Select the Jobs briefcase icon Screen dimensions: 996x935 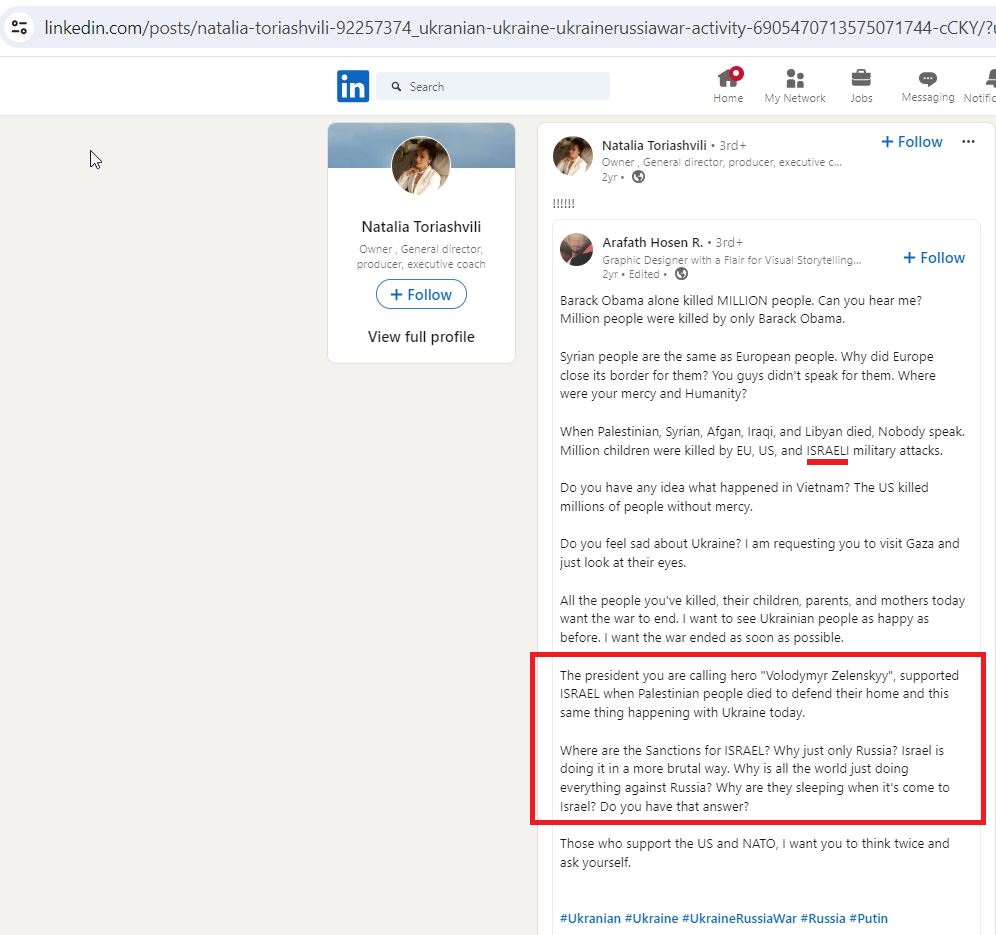pyautogui.click(x=861, y=80)
